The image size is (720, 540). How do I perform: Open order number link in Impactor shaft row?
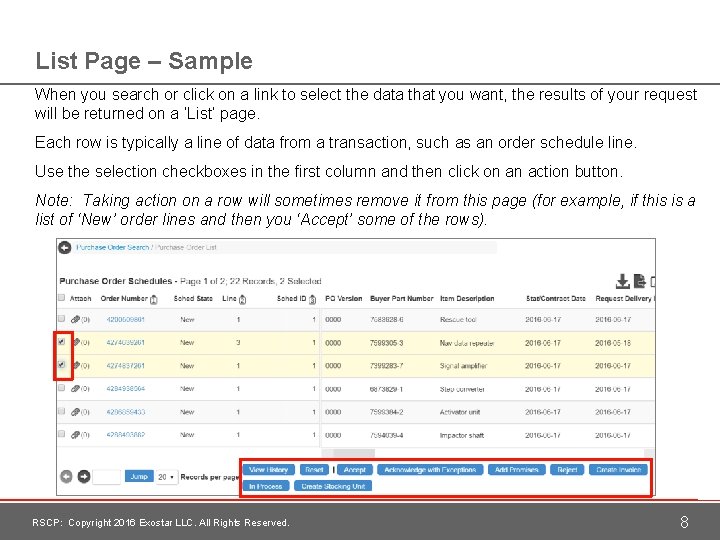tap(125, 435)
